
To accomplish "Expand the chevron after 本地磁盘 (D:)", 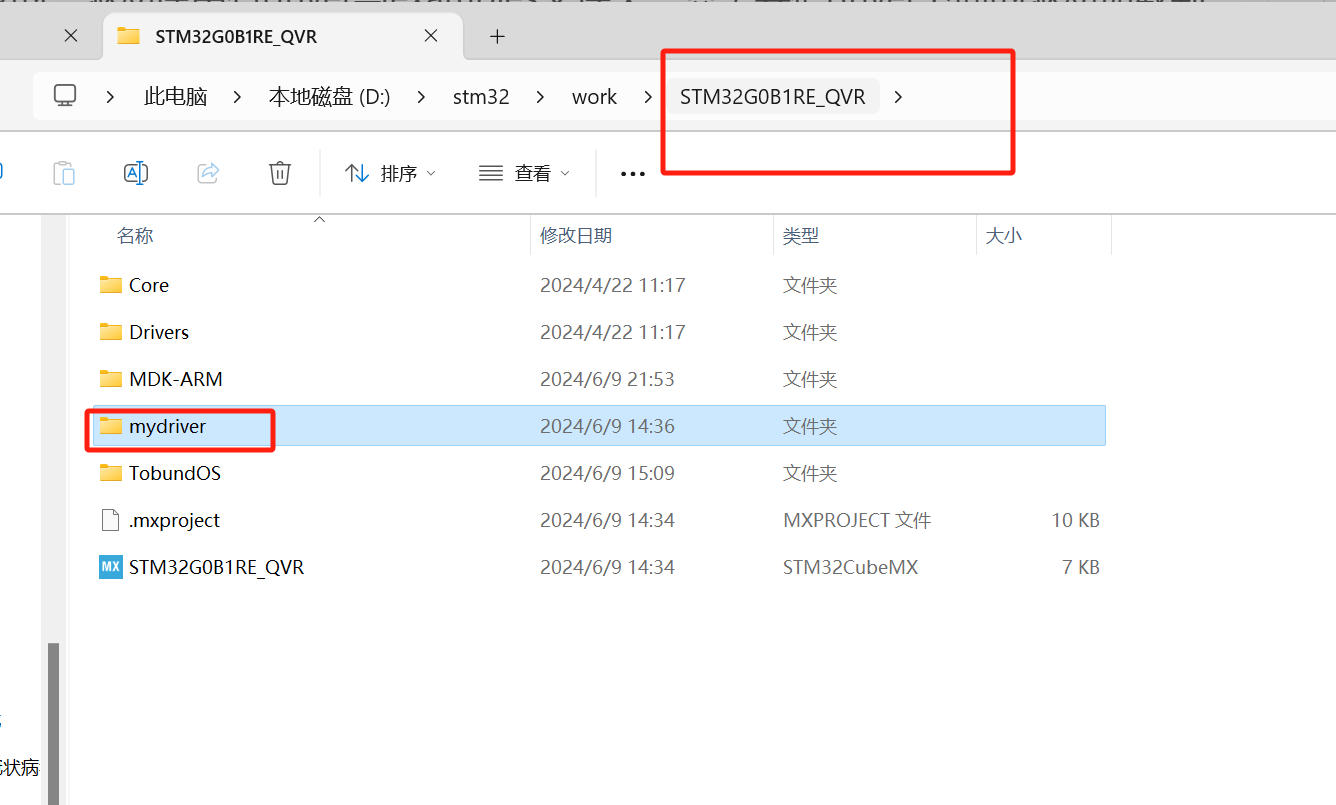I will (x=421, y=97).
